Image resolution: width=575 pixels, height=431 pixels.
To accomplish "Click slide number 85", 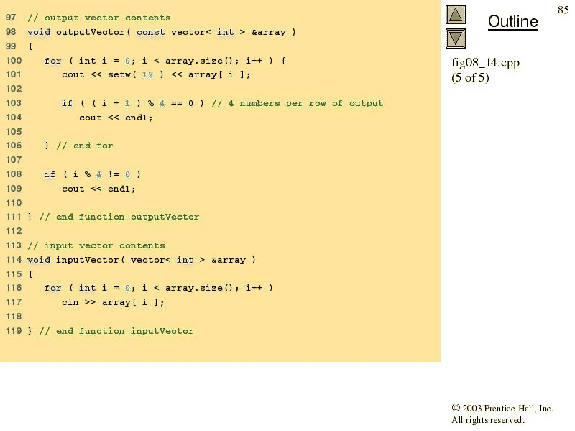I will (563, 10).
